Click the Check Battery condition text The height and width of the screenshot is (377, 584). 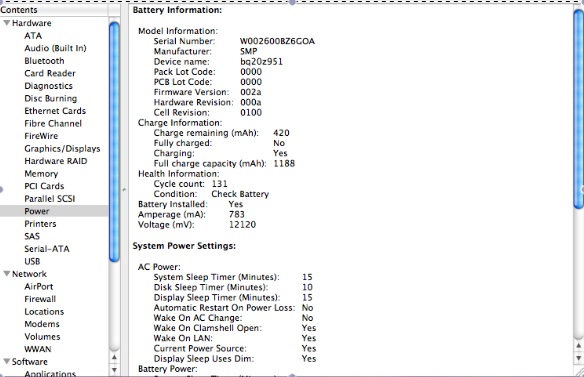(240, 194)
